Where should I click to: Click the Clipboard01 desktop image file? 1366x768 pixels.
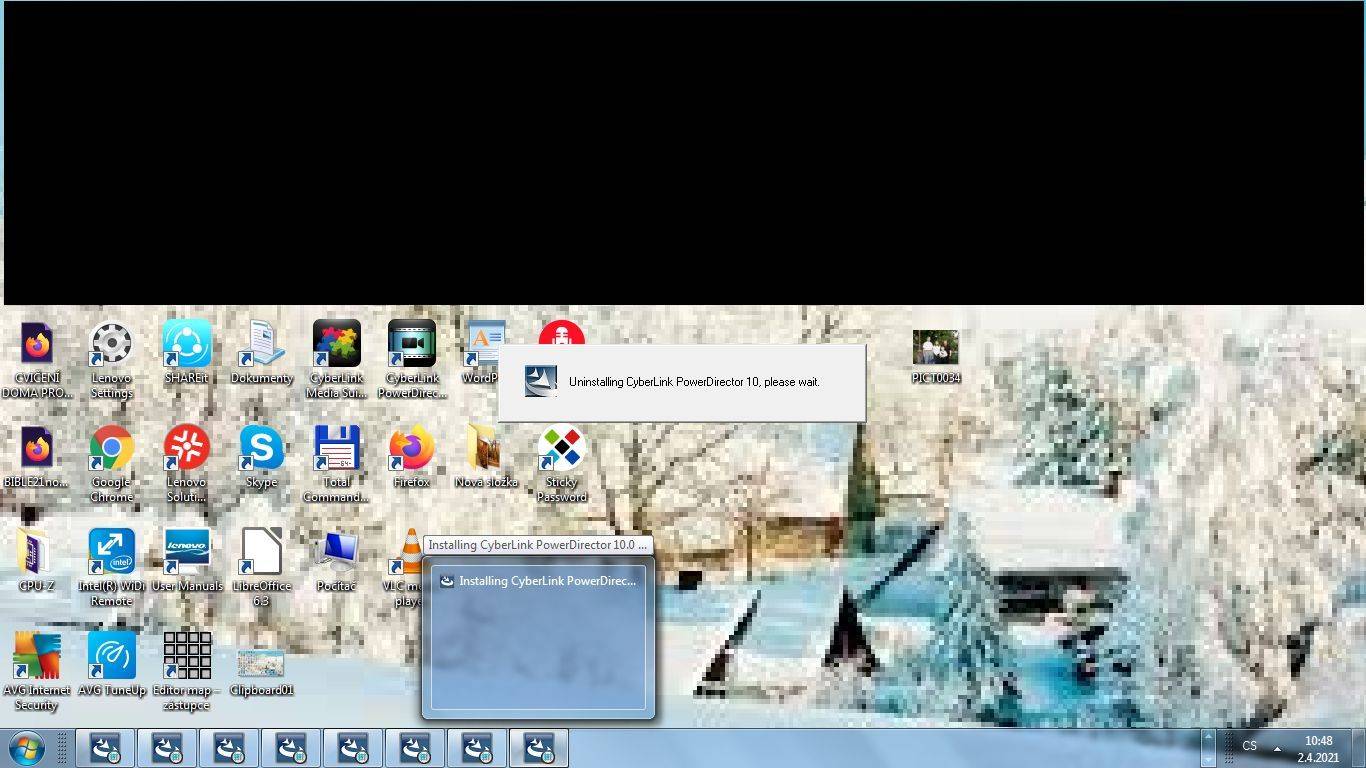pos(261,670)
